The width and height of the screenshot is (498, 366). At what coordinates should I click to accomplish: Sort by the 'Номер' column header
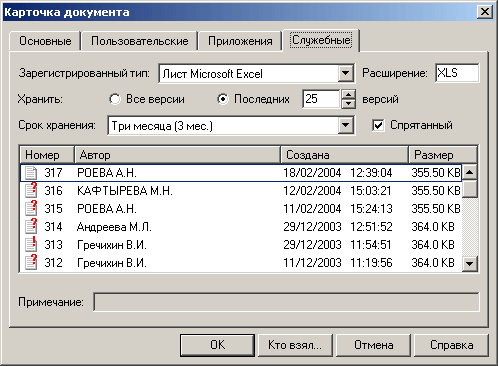(x=47, y=155)
